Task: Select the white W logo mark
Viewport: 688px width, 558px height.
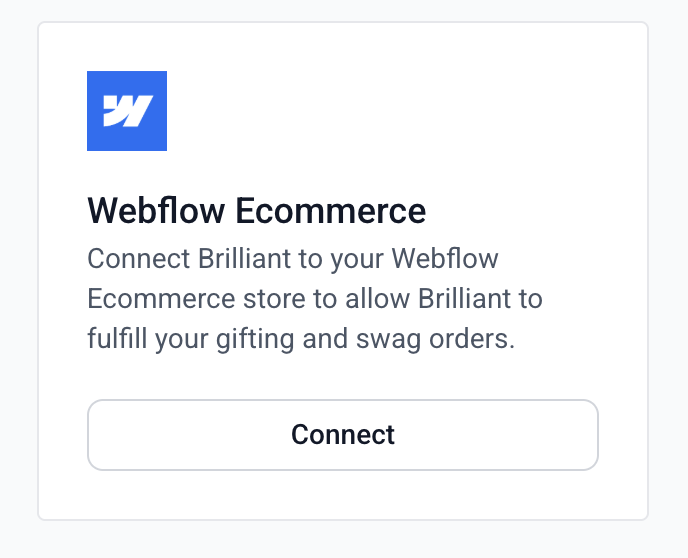Action: (128, 111)
